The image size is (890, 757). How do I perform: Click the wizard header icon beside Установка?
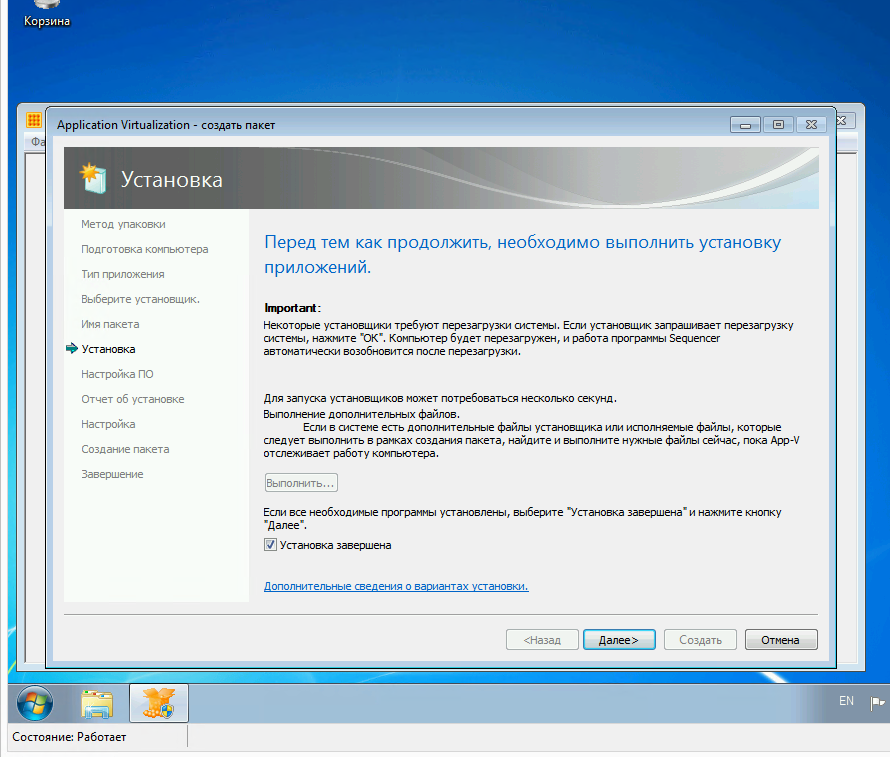(94, 179)
